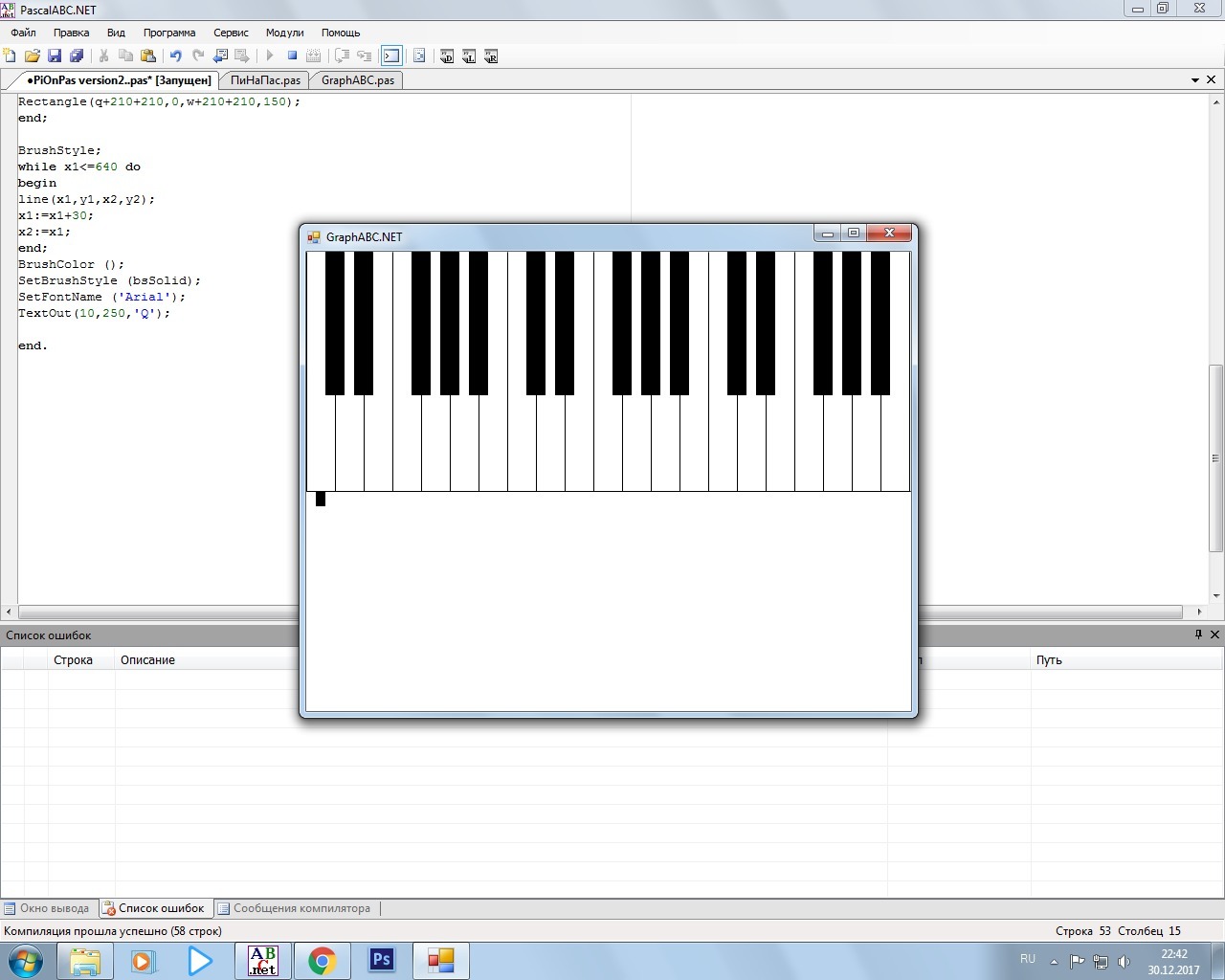Stop the running program with the stop icon
The width and height of the screenshot is (1225, 980).
292,56
